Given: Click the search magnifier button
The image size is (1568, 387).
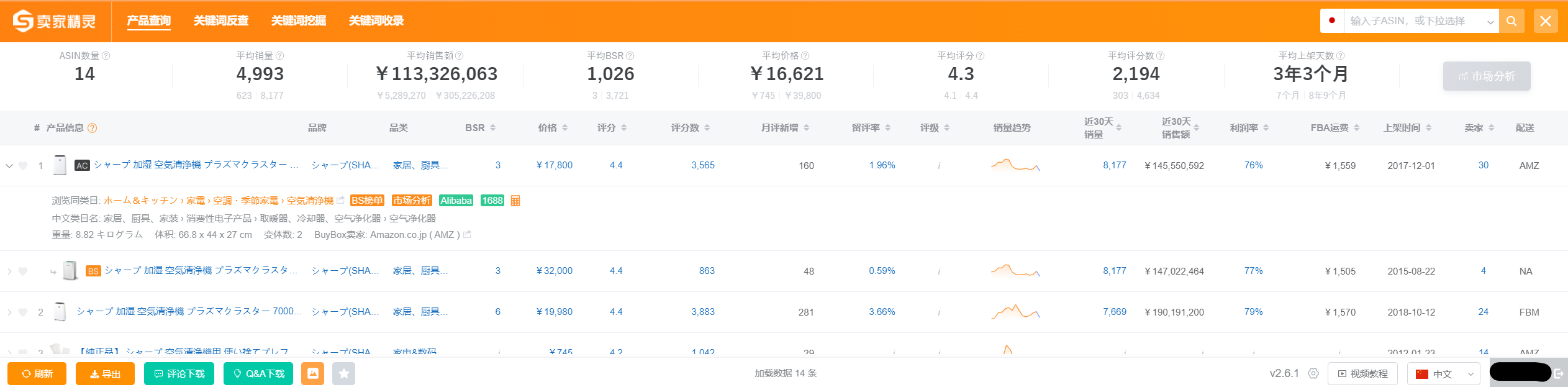Looking at the screenshot, I should [x=1511, y=21].
